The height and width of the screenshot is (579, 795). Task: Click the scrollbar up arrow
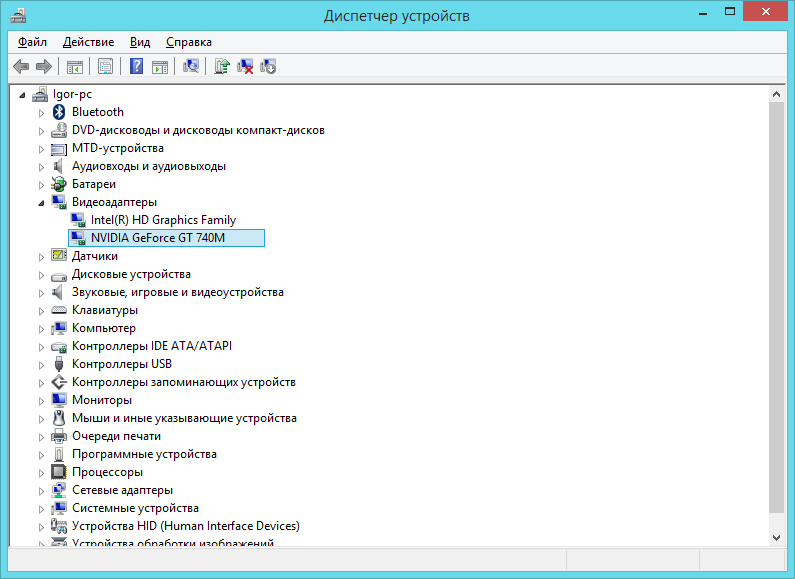(776, 94)
